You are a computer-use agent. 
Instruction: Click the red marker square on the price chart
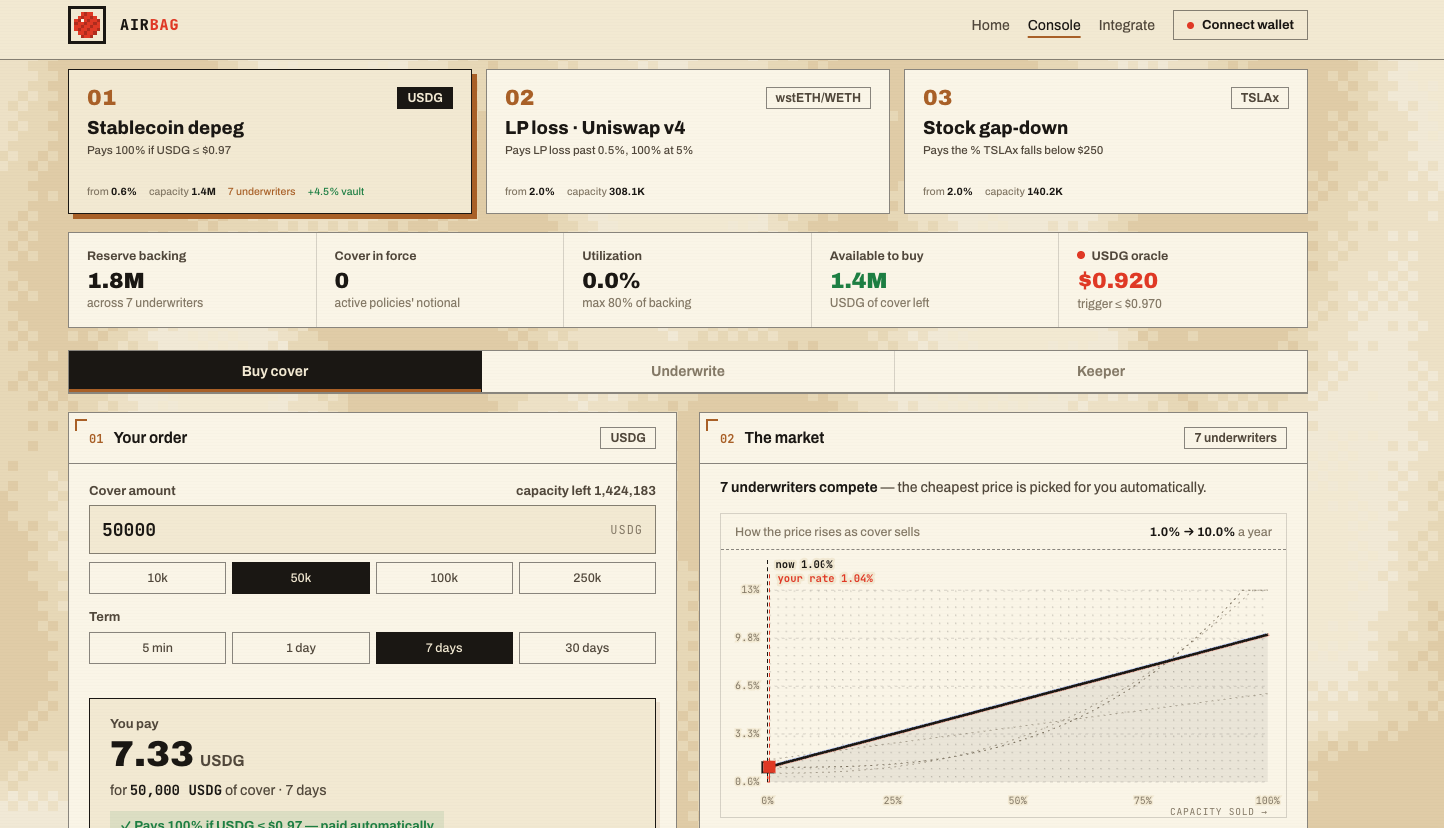click(768, 767)
